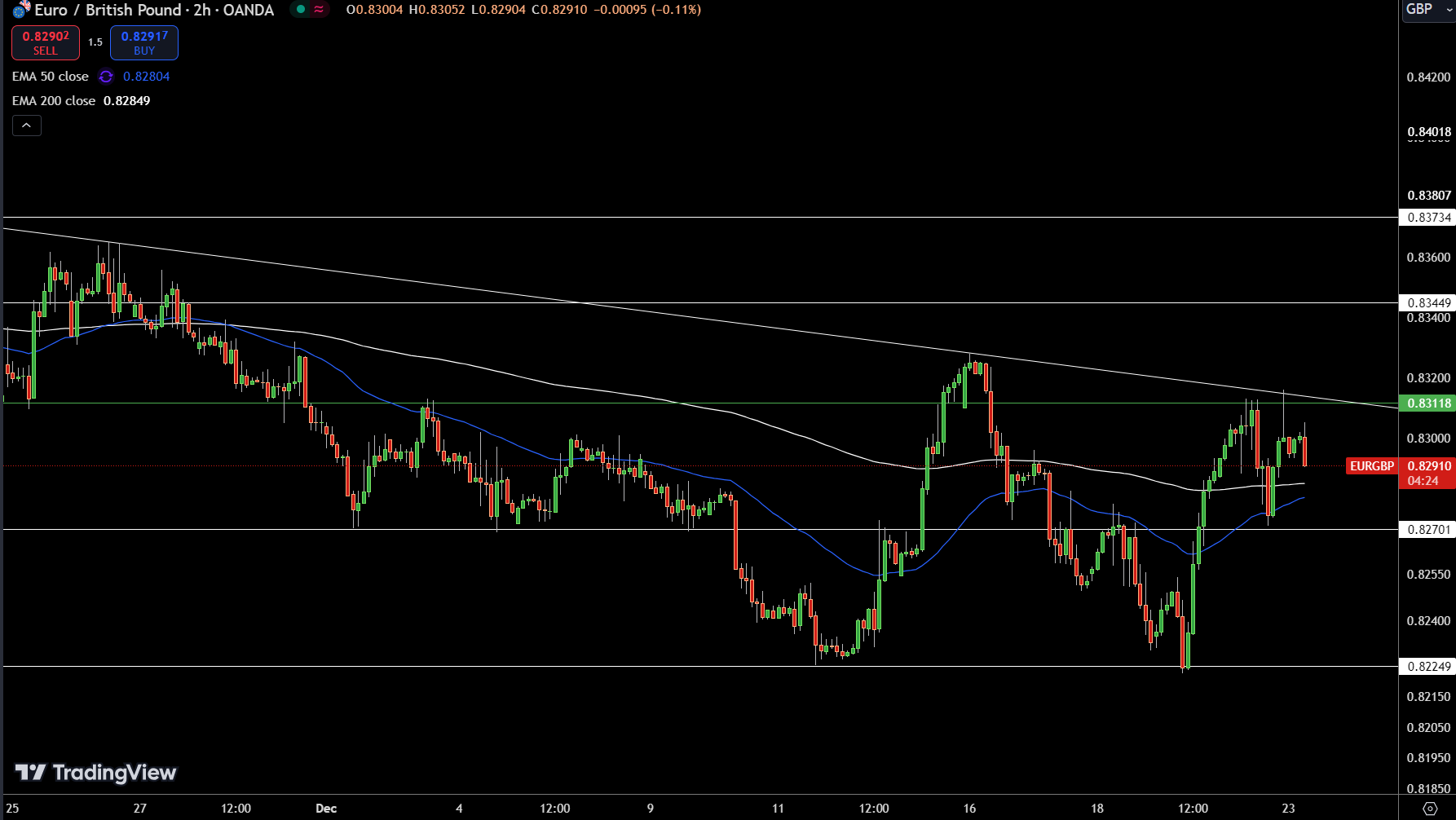Select the horizontal line at 0.82249
Image resolution: width=1456 pixels, height=820 pixels.
(699, 667)
